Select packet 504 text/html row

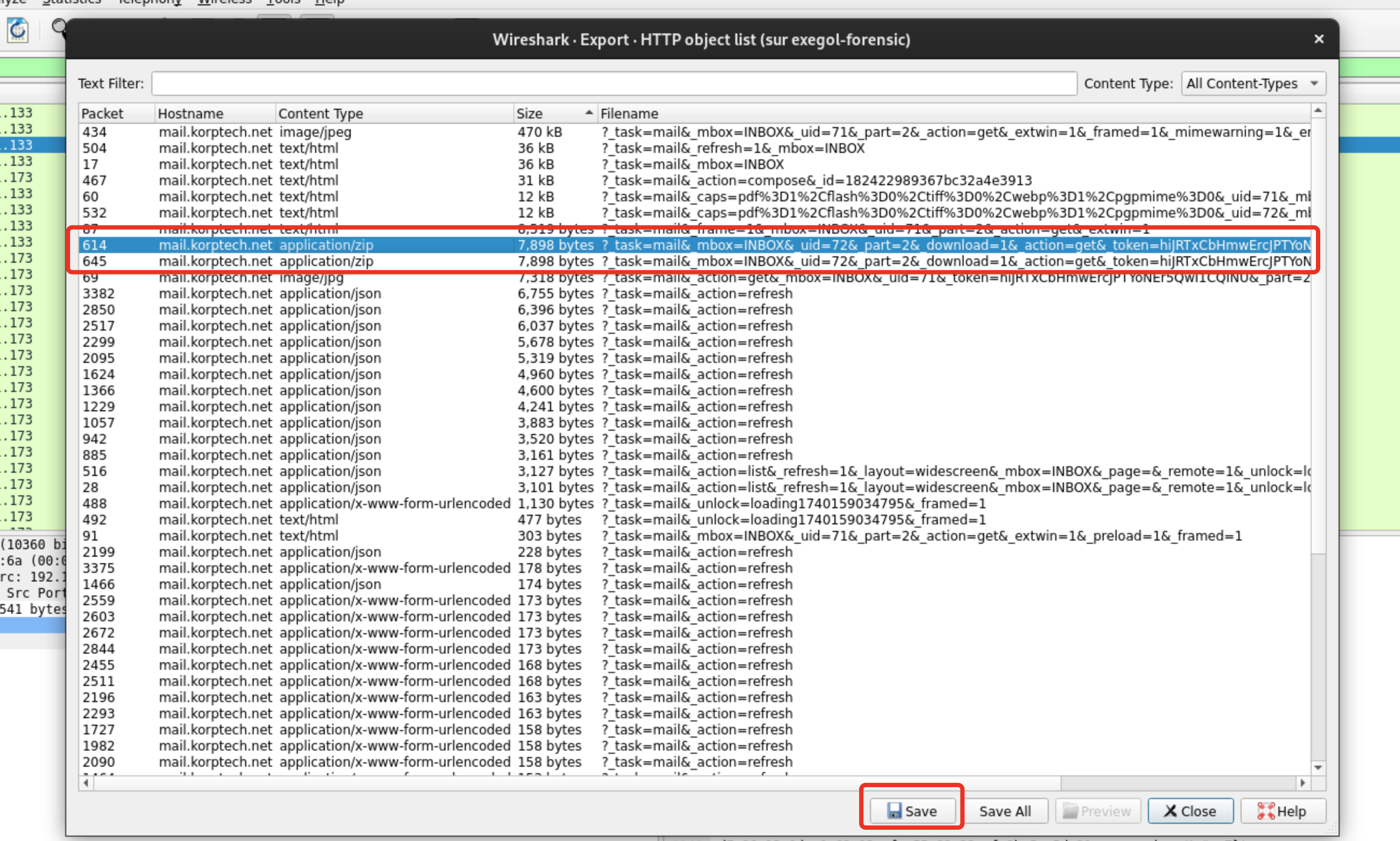pyautogui.click(x=695, y=148)
